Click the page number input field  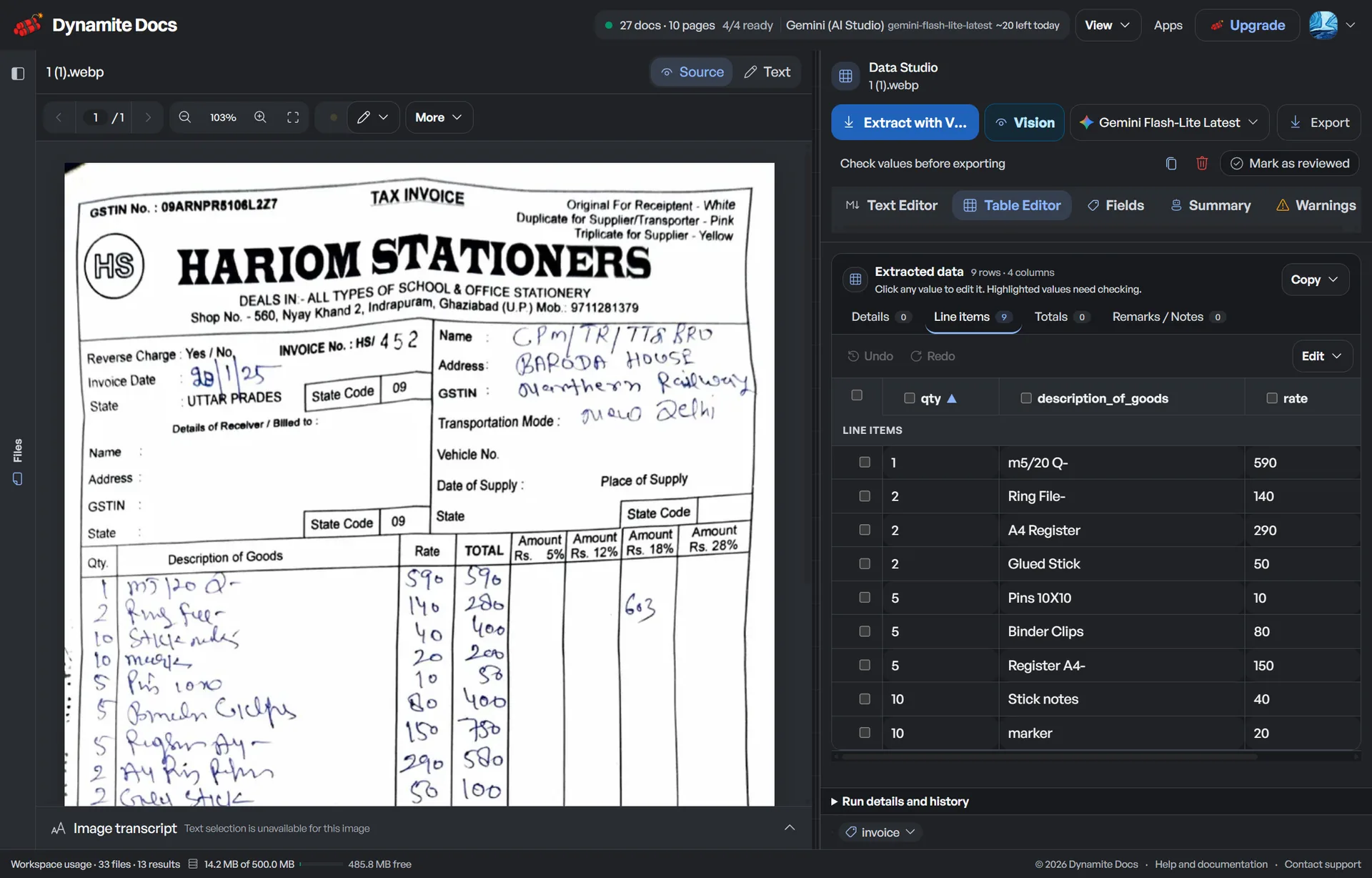[x=95, y=117]
